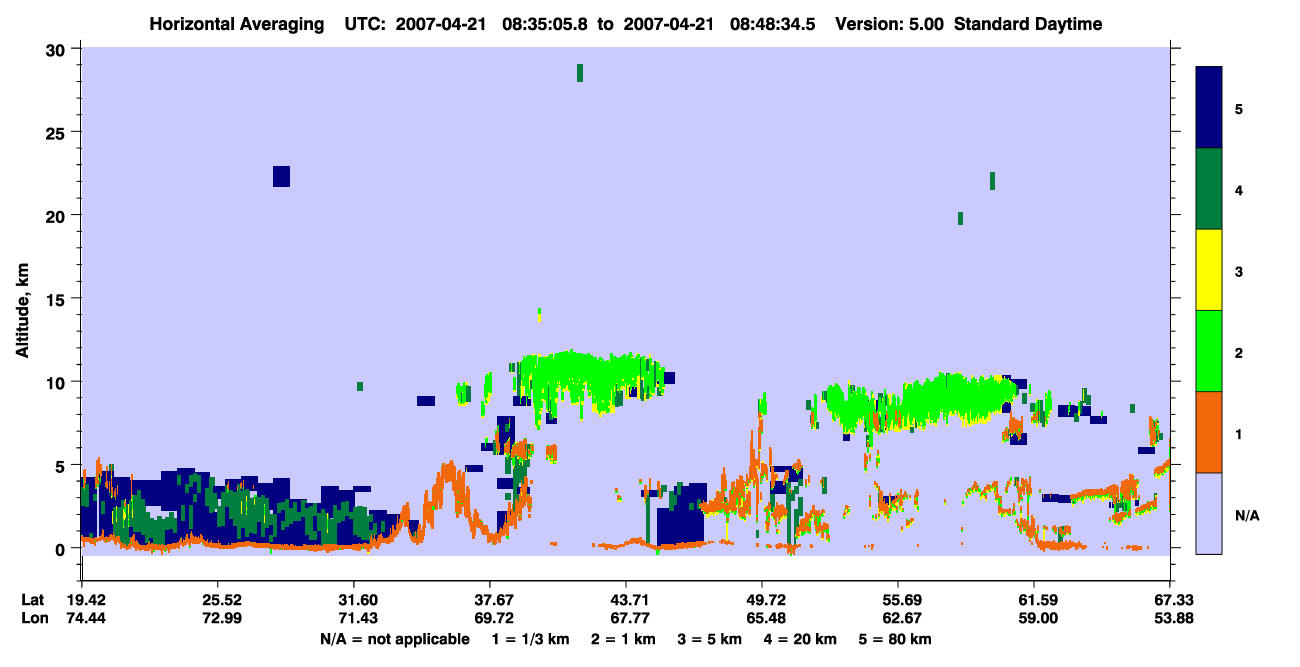Click the dark green color bar segment 4
This screenshot has width=1300, height=667.
(1209, 189)
